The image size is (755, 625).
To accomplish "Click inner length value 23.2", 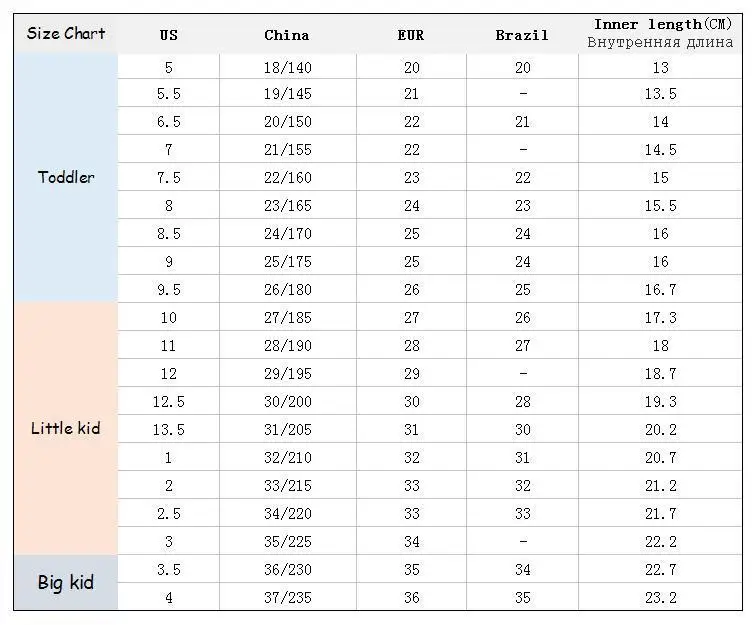I will pos(661,598).
